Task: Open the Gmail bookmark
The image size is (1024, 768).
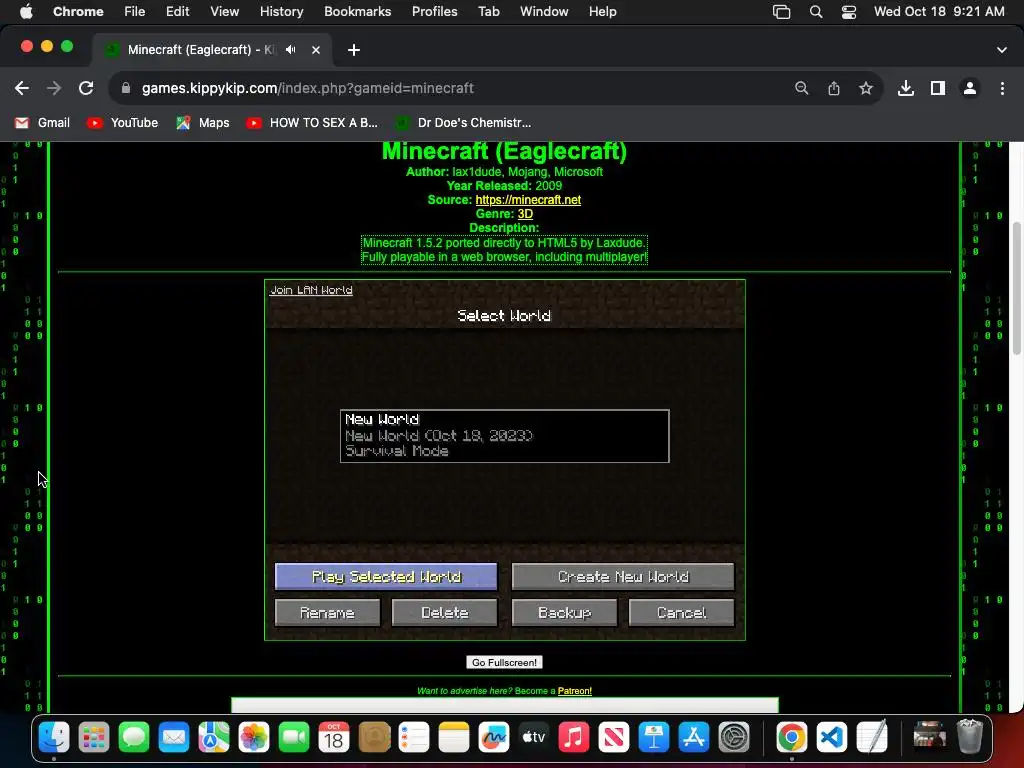Action: click(42, 123)
